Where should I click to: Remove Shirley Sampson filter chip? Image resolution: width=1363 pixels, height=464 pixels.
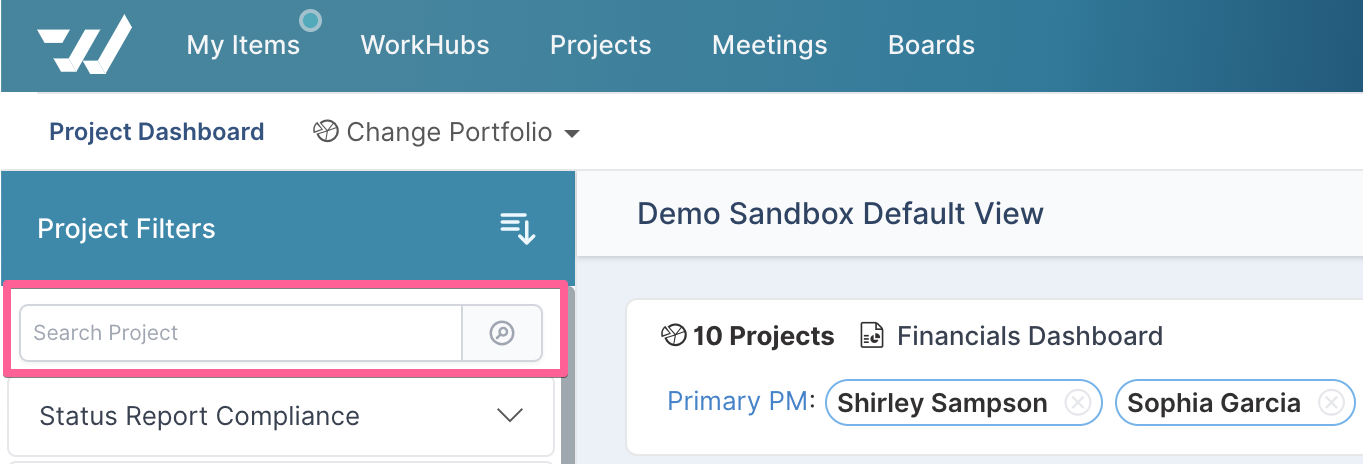pos(1077,403)
